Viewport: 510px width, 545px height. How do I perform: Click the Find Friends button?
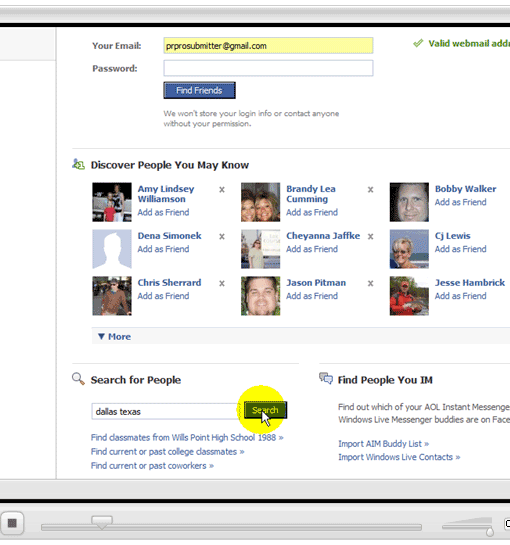200,90
